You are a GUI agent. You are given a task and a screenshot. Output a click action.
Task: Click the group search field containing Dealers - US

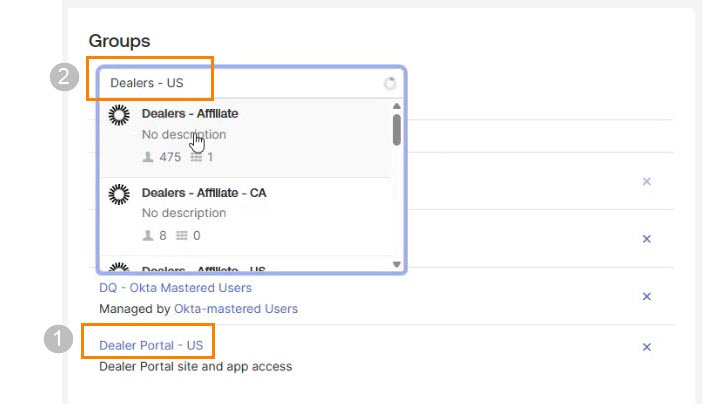(x=240, y=83)
